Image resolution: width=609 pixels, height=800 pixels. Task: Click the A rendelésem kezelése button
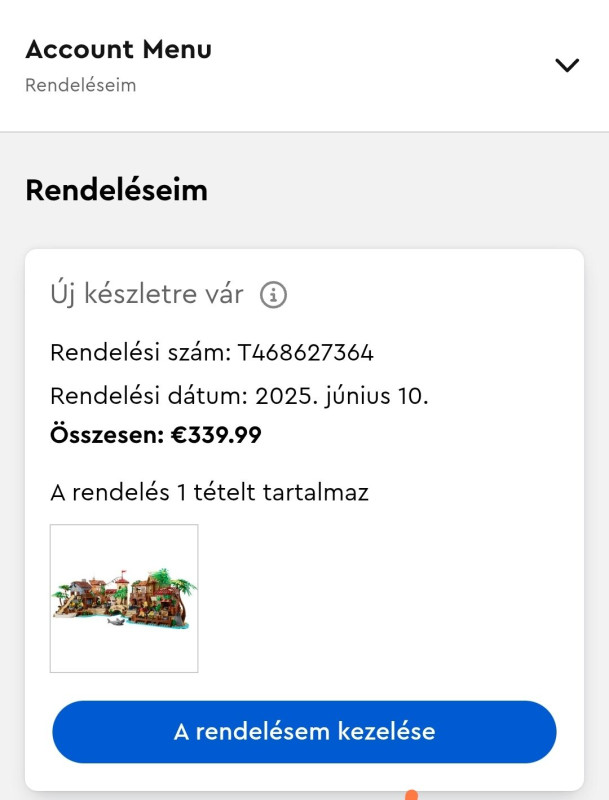click(x=304, y=732)
